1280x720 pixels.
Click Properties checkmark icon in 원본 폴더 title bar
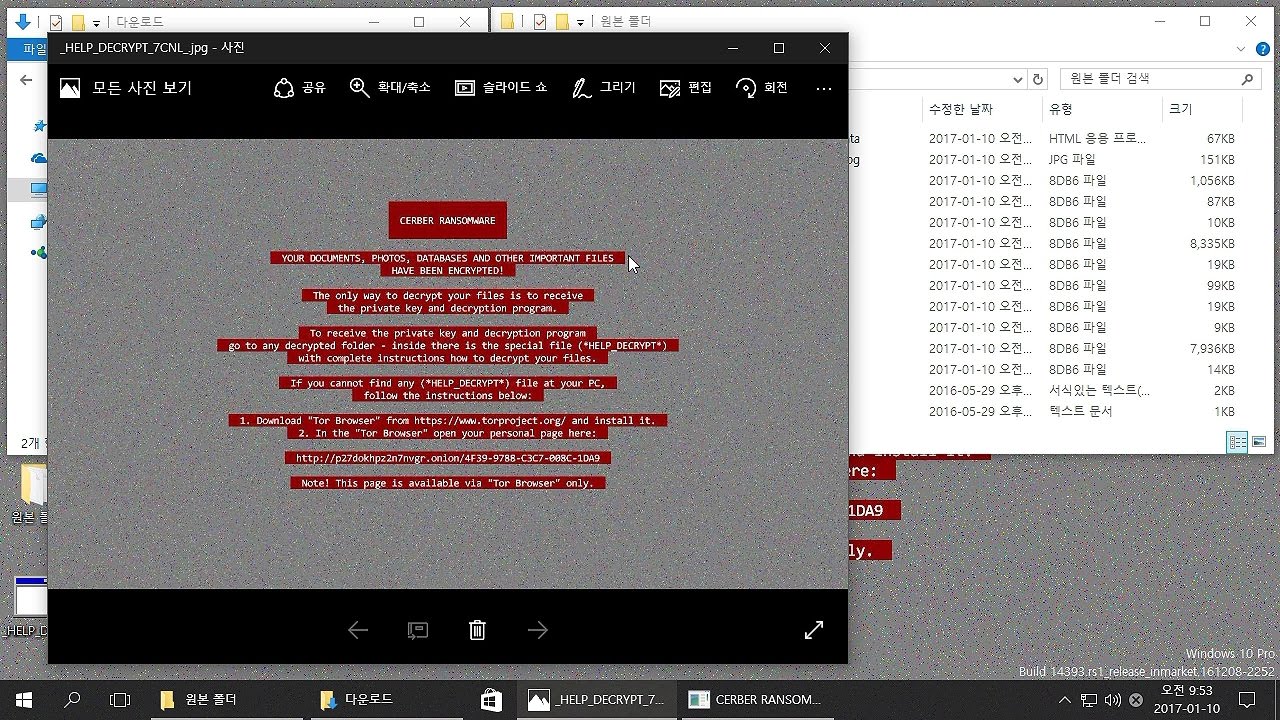540,21
